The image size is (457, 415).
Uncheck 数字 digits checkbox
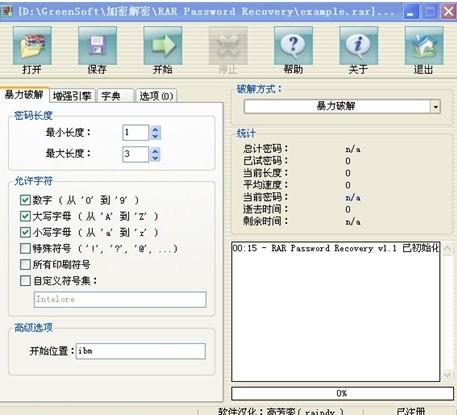pyautogui.click(x=25, y=200)
